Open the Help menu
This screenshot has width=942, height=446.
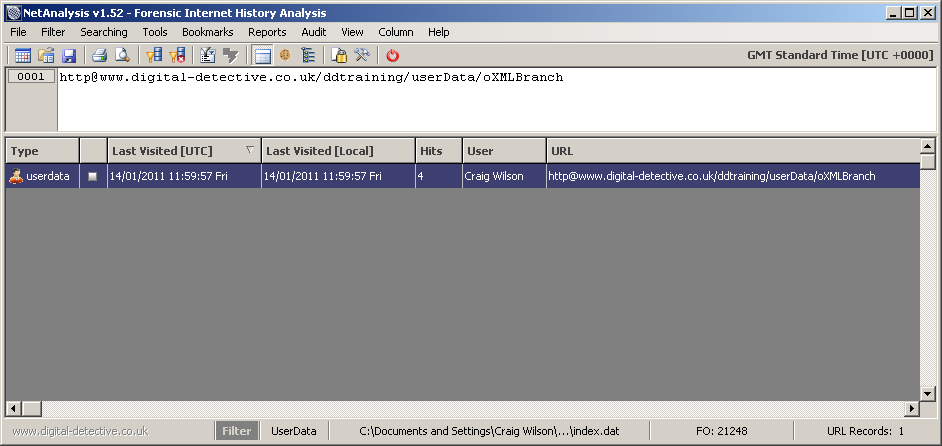439,32
